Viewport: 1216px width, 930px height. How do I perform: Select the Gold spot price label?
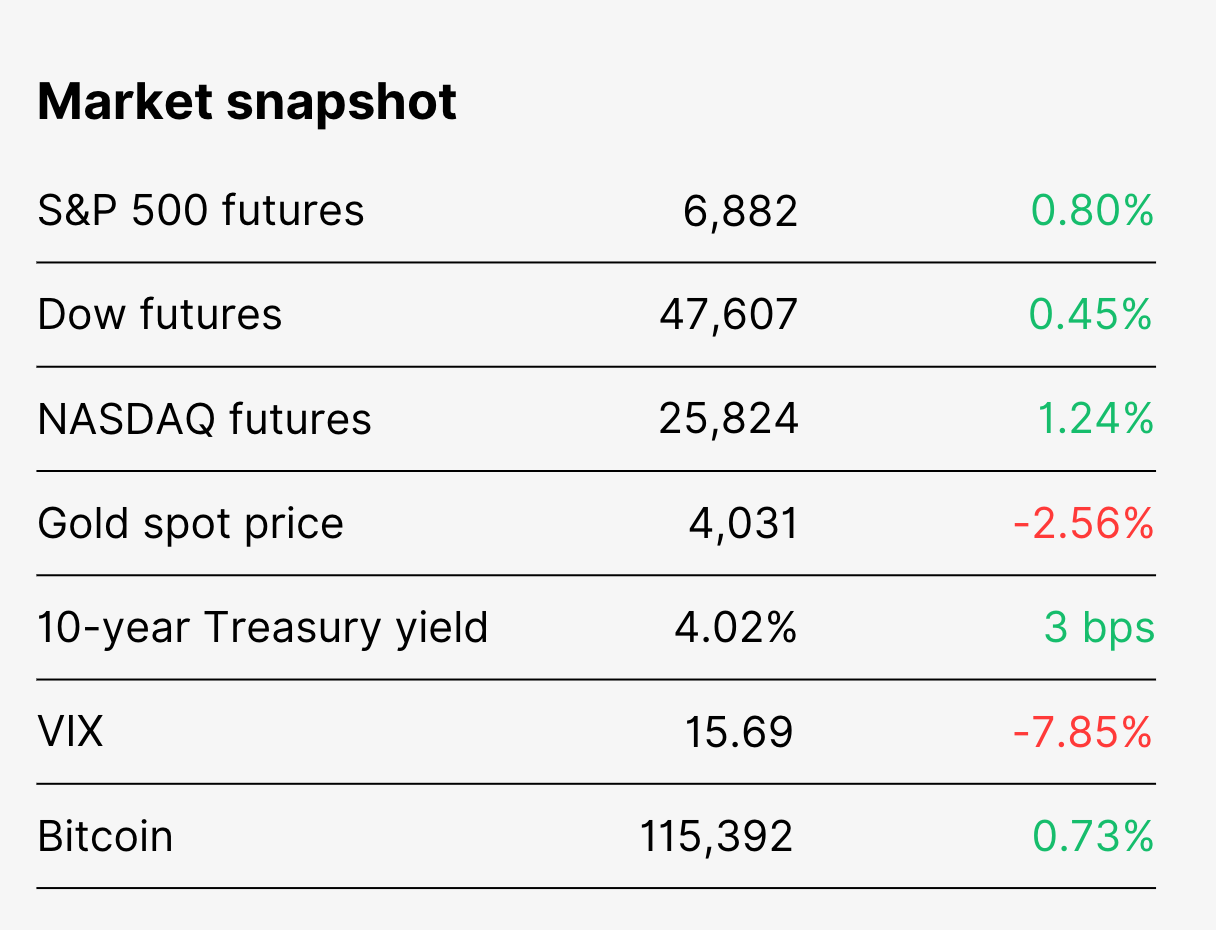pyautogui.click(x=191, y=524)
